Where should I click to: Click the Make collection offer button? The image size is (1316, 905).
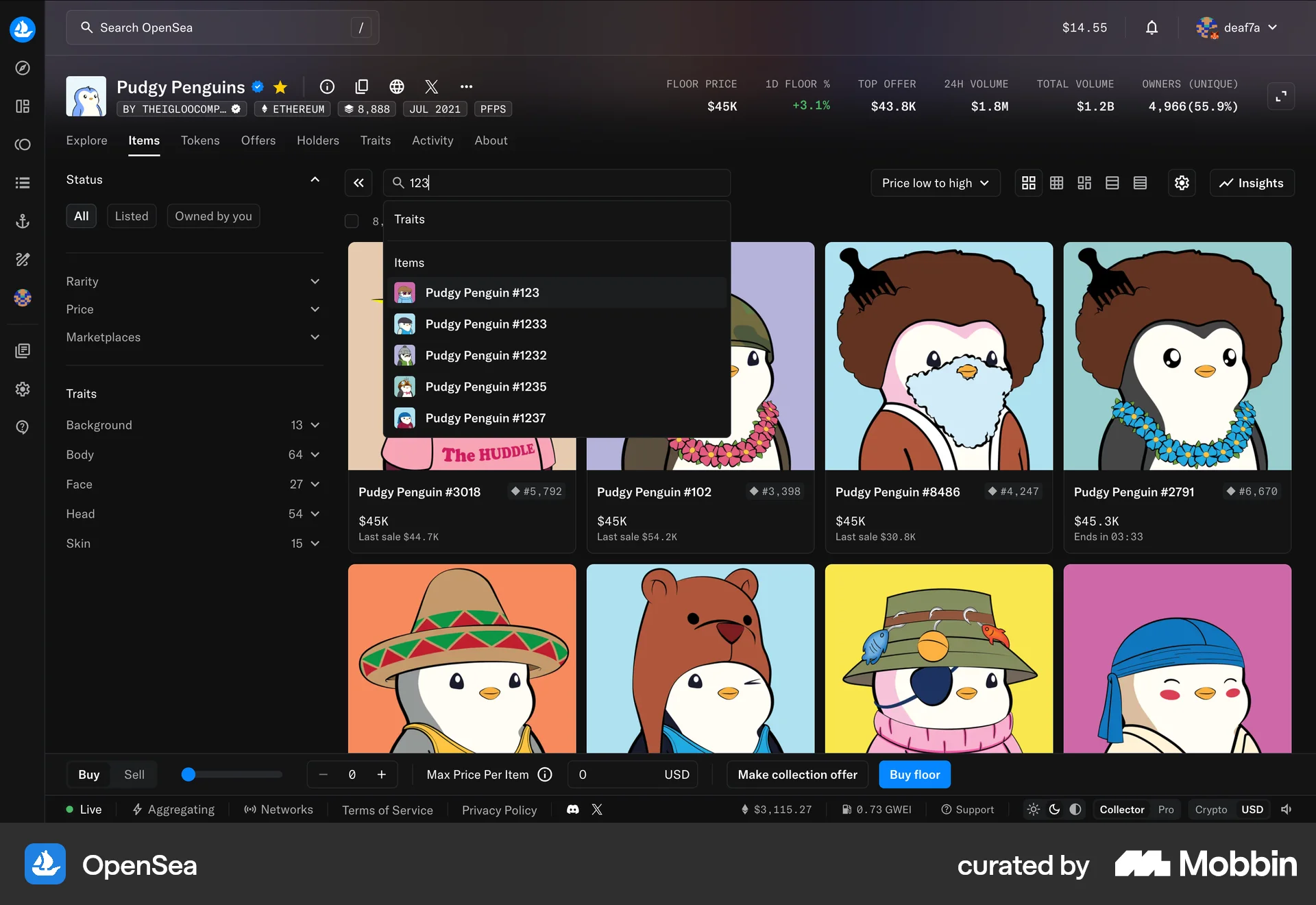coord(797,775)
